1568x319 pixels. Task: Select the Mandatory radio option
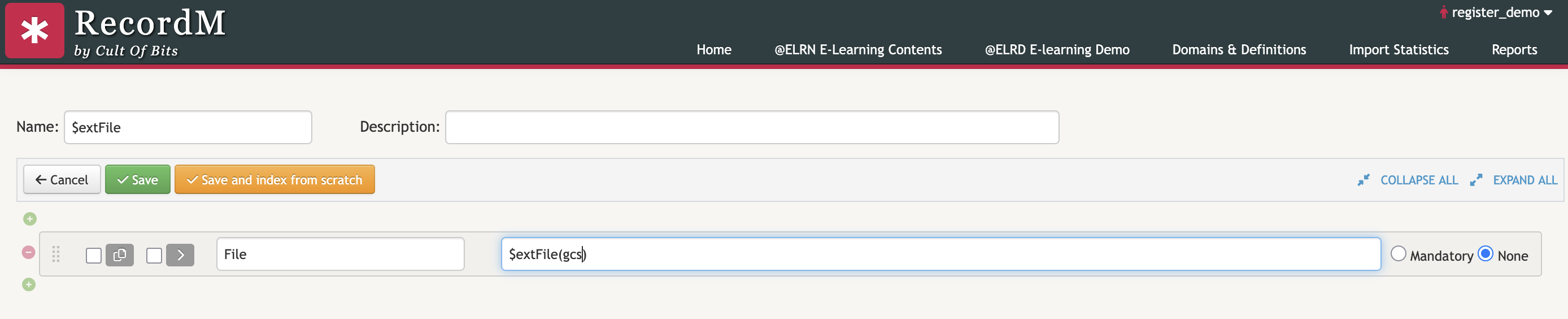1398,254
